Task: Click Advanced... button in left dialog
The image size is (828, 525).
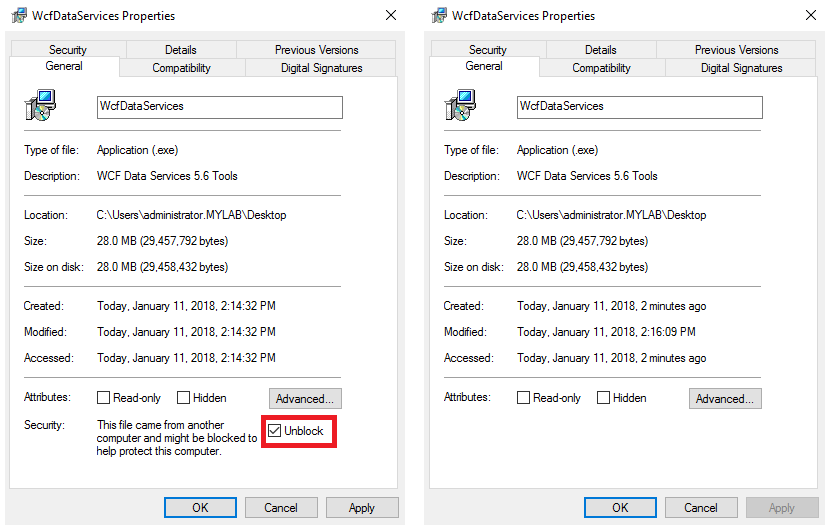Action: pos(305,398)
